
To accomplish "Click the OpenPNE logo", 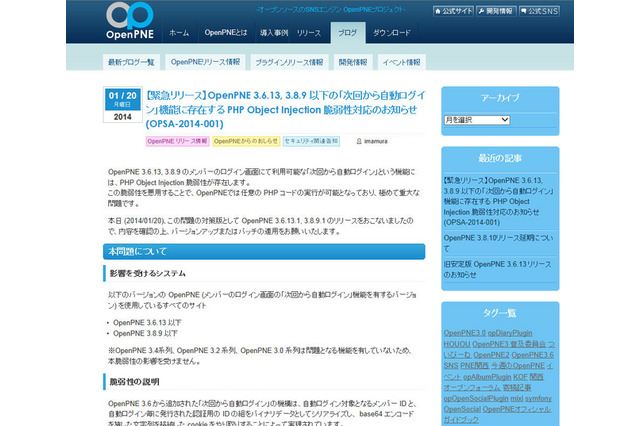I will (x=130, y=21).
